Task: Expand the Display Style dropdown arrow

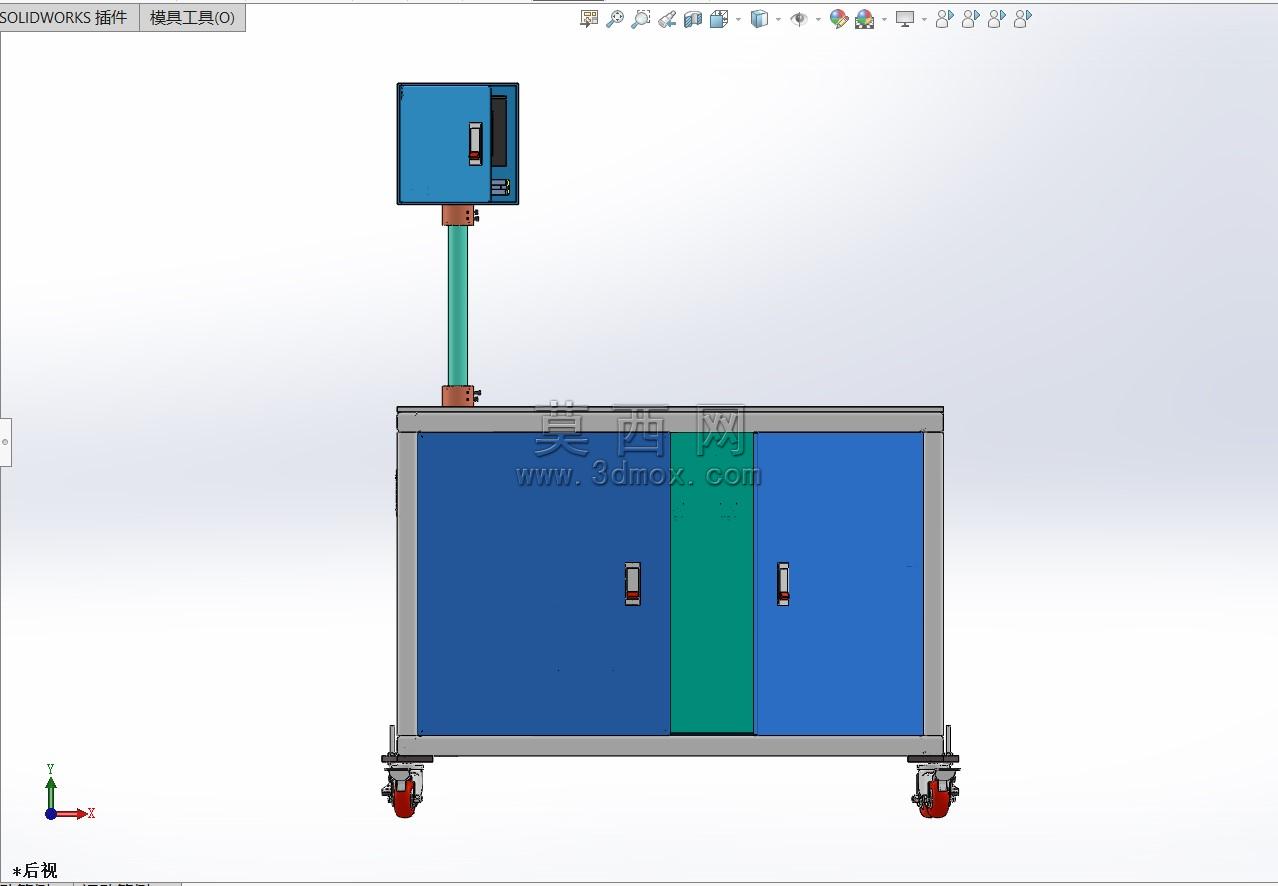Action: click(778, 19)
